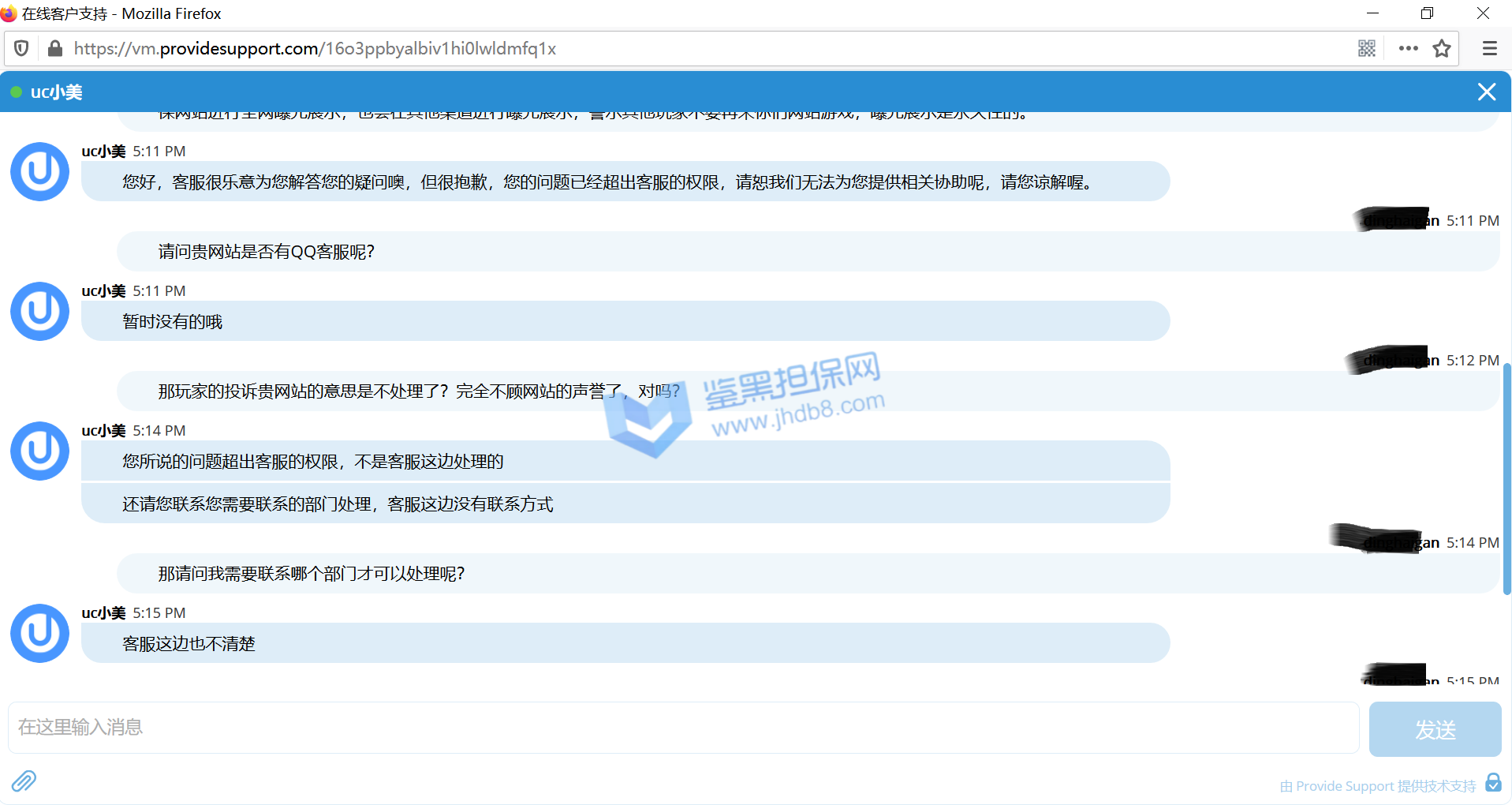Click the QR code icon in address bar
1512x805 pixels.
1367,49
